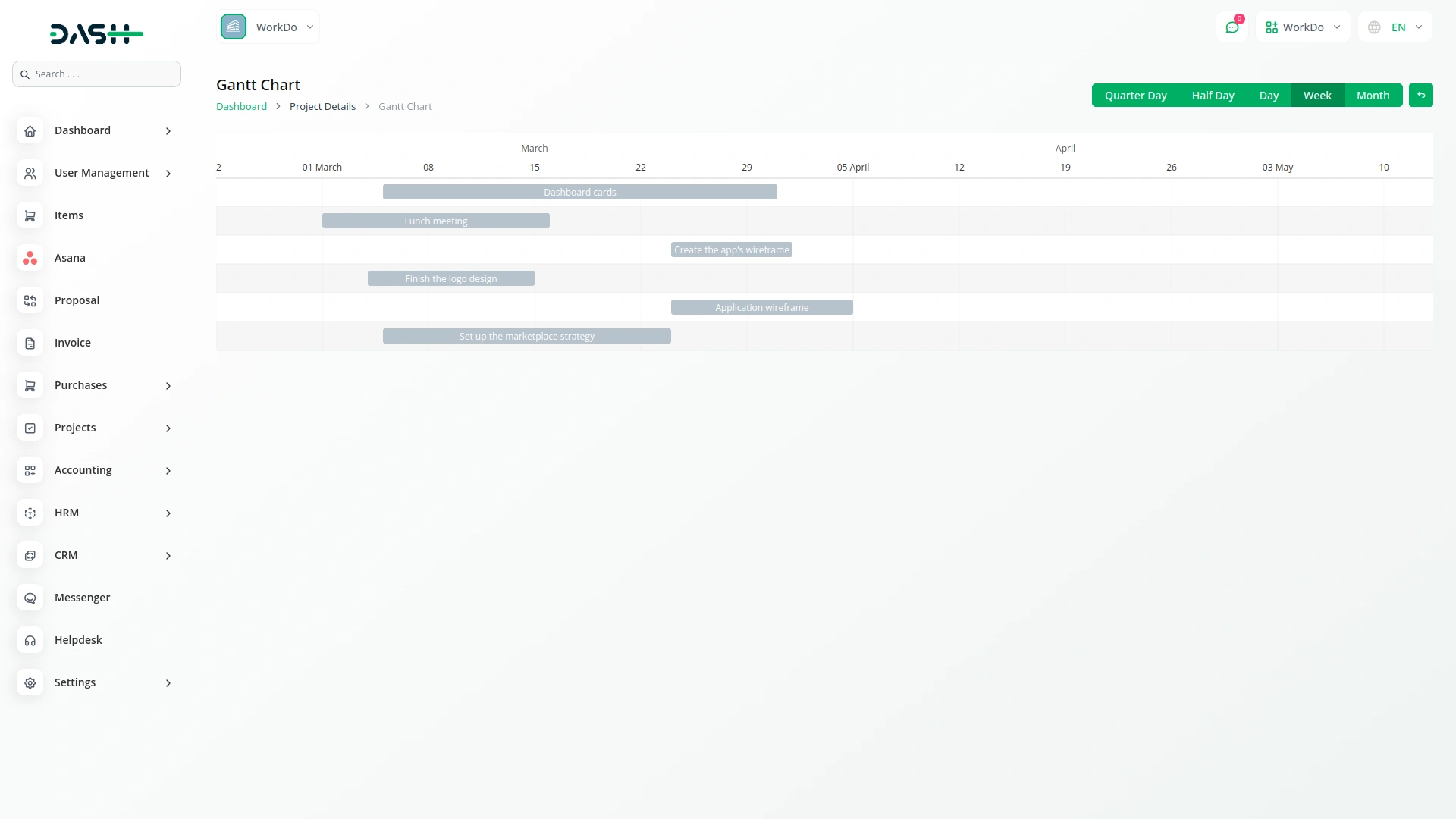Image resolution: width=1456 pixels, height=819 pixels.
Task: Switch to the Quarter Day view
Action: tap(1136, 95)
